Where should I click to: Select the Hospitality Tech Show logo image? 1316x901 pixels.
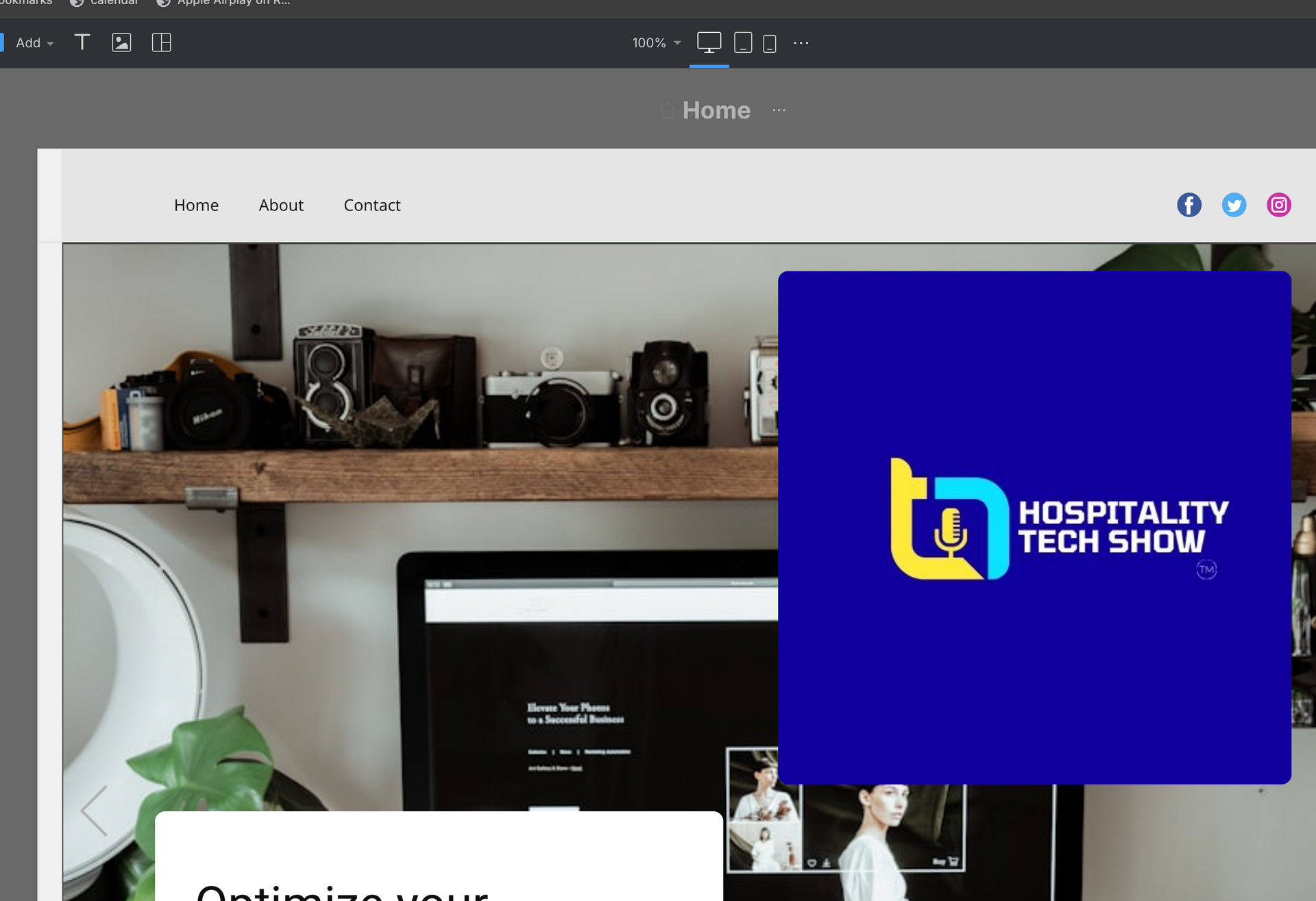[1034, 528]
